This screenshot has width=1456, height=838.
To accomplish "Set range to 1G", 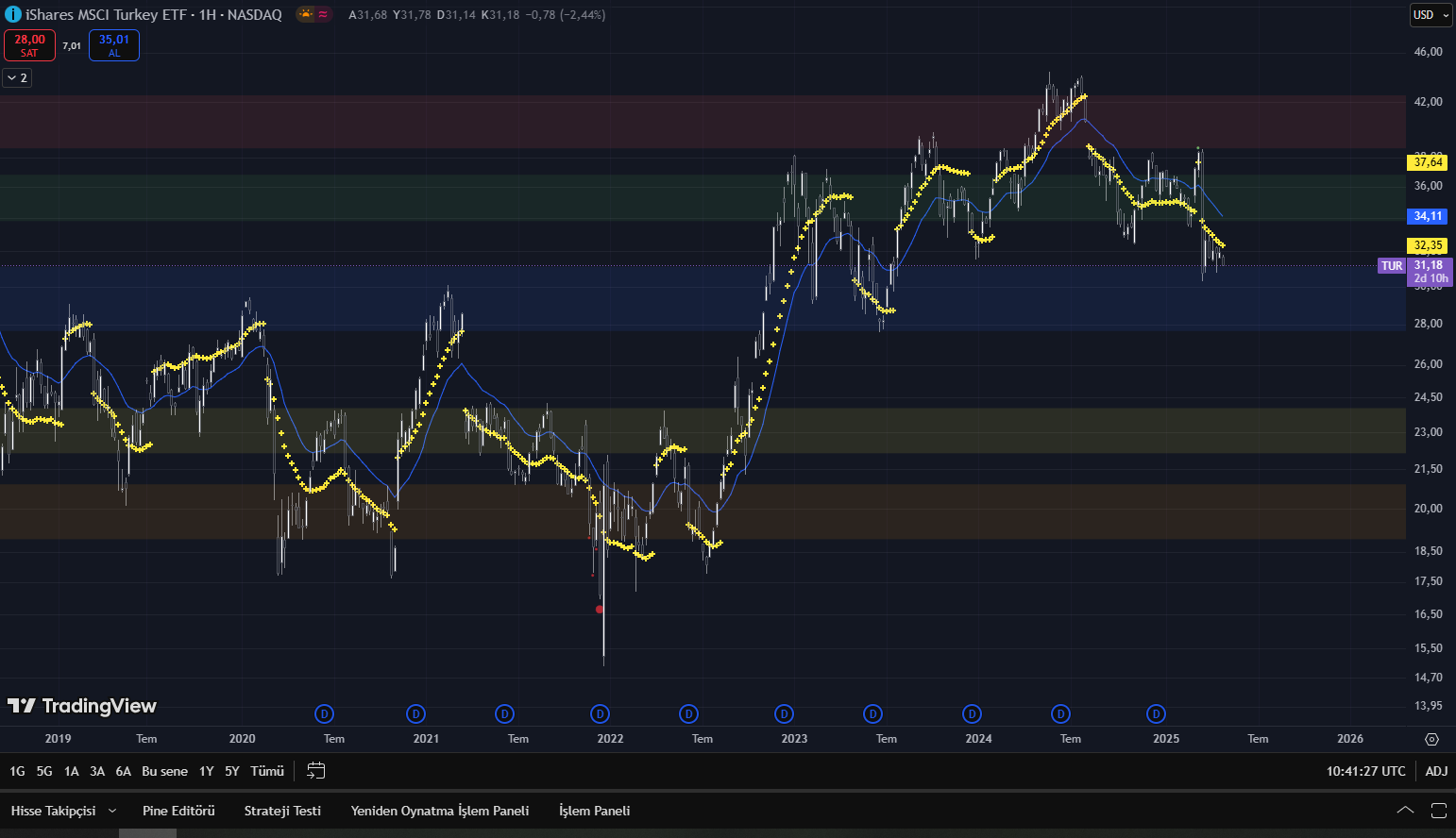I will tap(17, 771).
